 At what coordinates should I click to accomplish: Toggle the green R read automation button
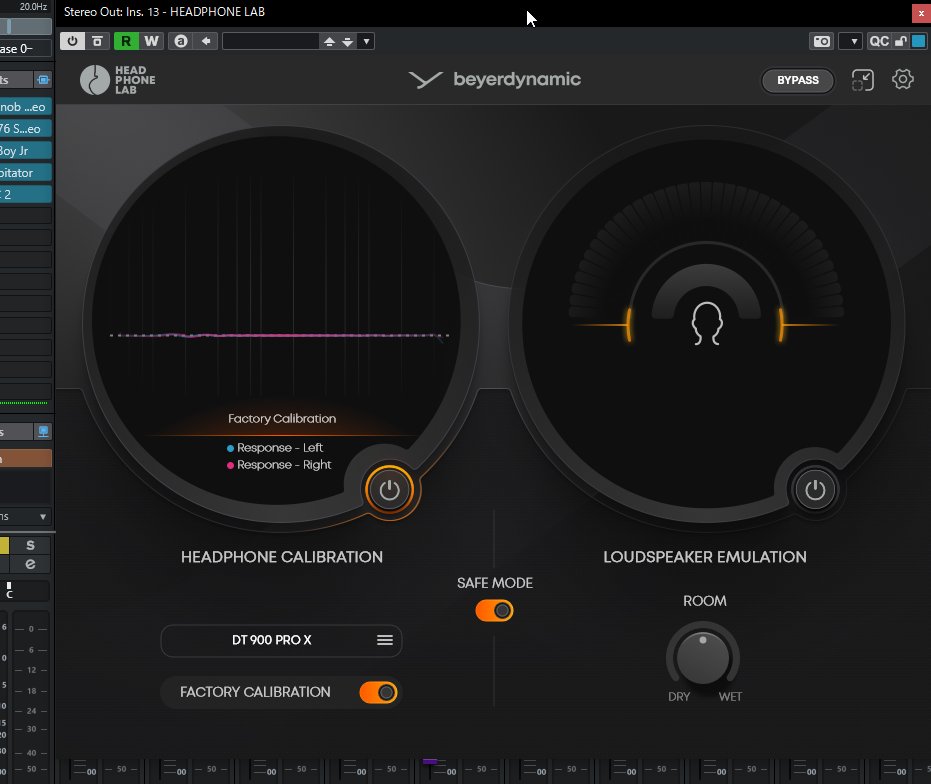(126, 41)
